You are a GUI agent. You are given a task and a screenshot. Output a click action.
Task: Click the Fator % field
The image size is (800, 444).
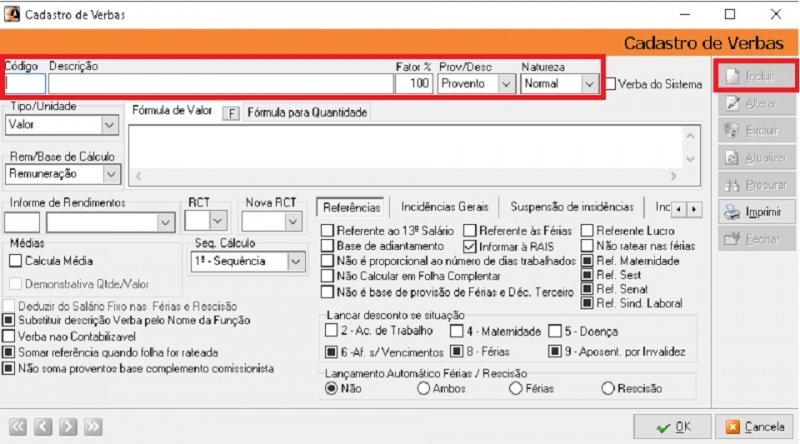pyautogui.click(x=414, y=84)
